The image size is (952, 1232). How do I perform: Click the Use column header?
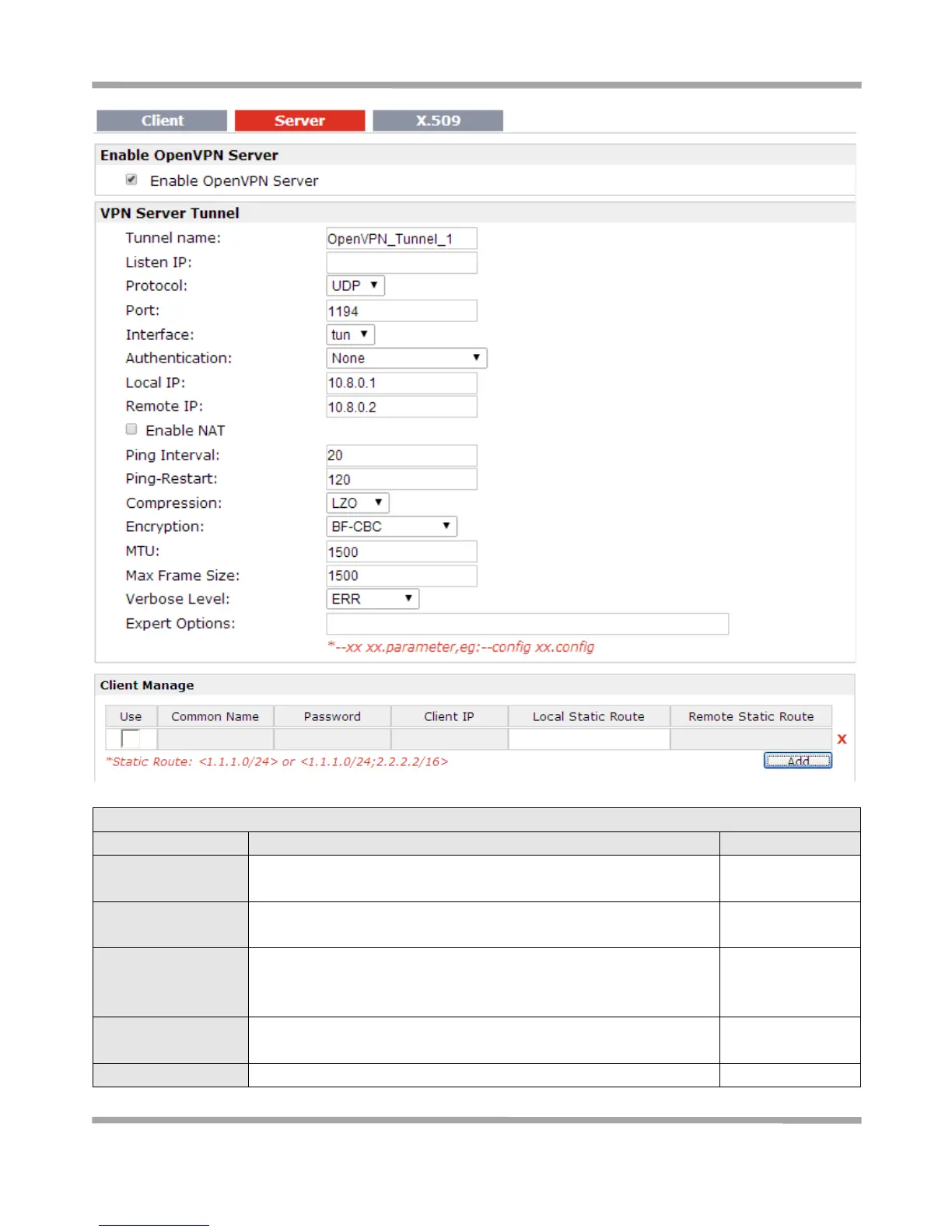coord(131,716)
